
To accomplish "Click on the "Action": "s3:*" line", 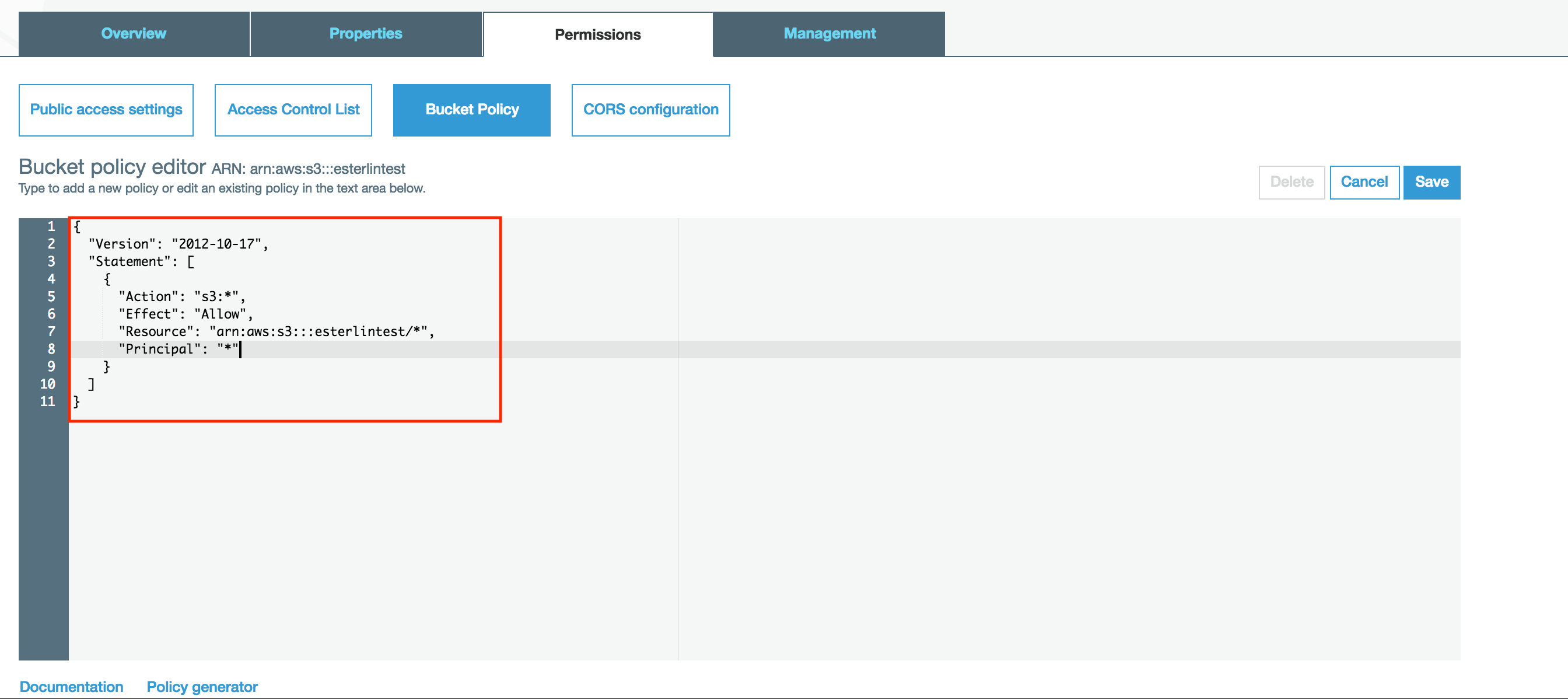I will tap(181, 296).
